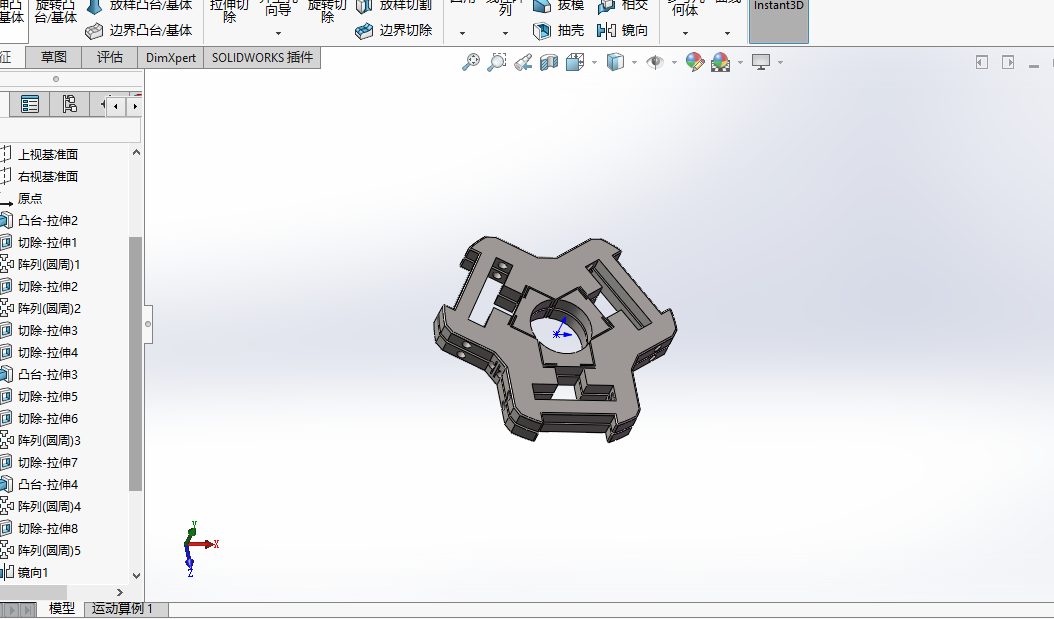Click the Hide/Show Items eye icon
This screenshot has width=1054, height=619.
(655, 63)
